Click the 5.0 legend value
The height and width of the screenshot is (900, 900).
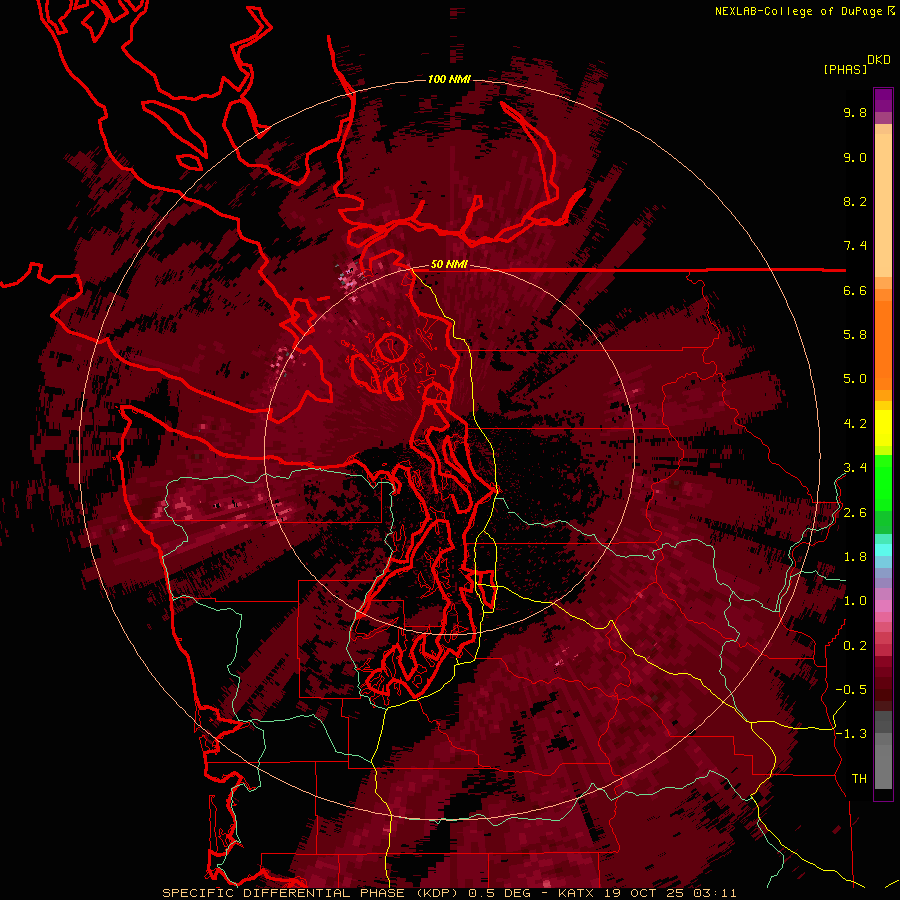855,379
